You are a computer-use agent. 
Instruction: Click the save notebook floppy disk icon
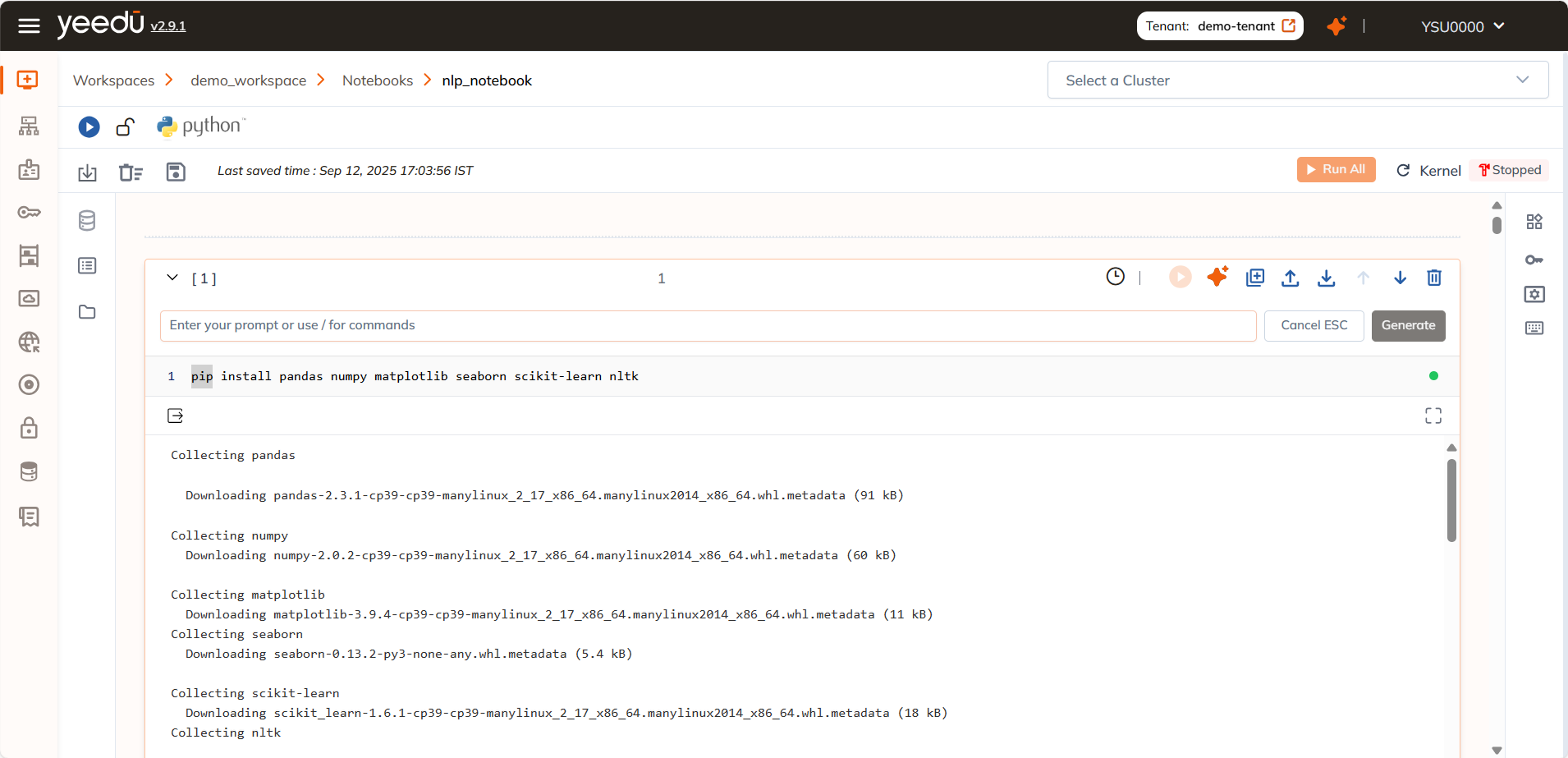click(x=176, y=172)
